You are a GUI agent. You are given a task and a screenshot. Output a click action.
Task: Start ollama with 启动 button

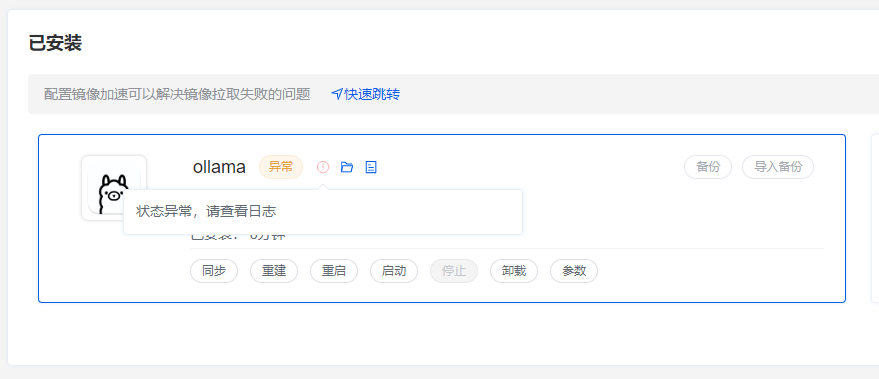click(394, 271)
